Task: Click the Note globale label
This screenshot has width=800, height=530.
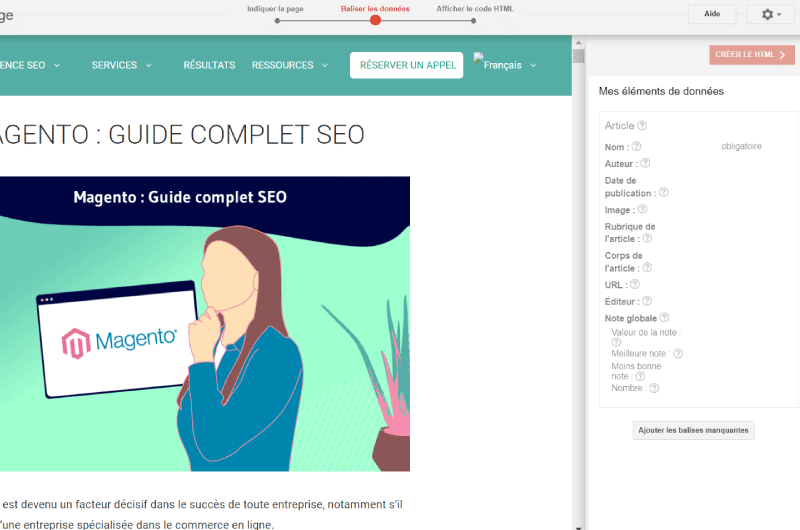Action: (631, 318)
